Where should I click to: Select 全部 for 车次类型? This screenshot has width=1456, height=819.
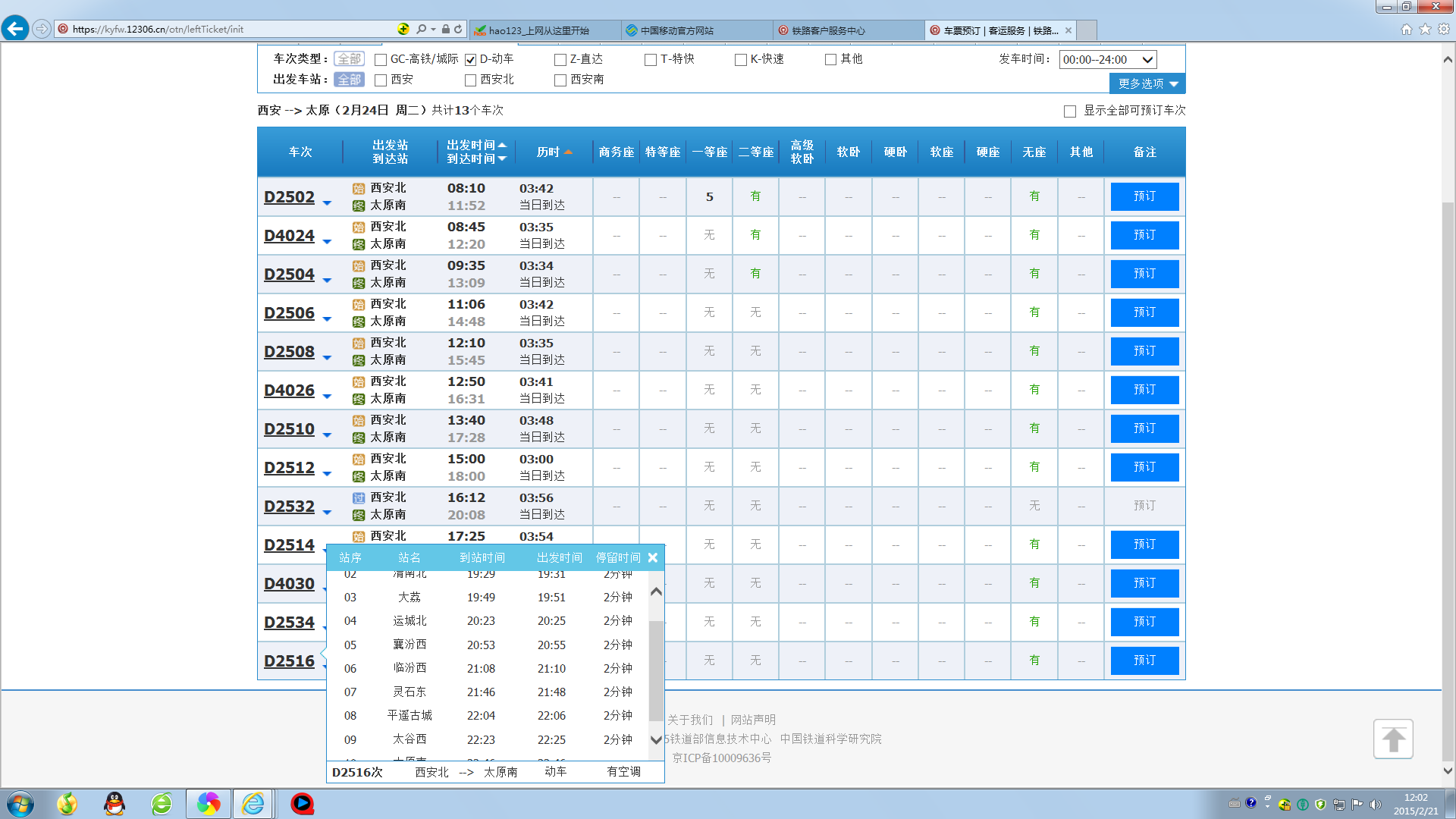349,58
